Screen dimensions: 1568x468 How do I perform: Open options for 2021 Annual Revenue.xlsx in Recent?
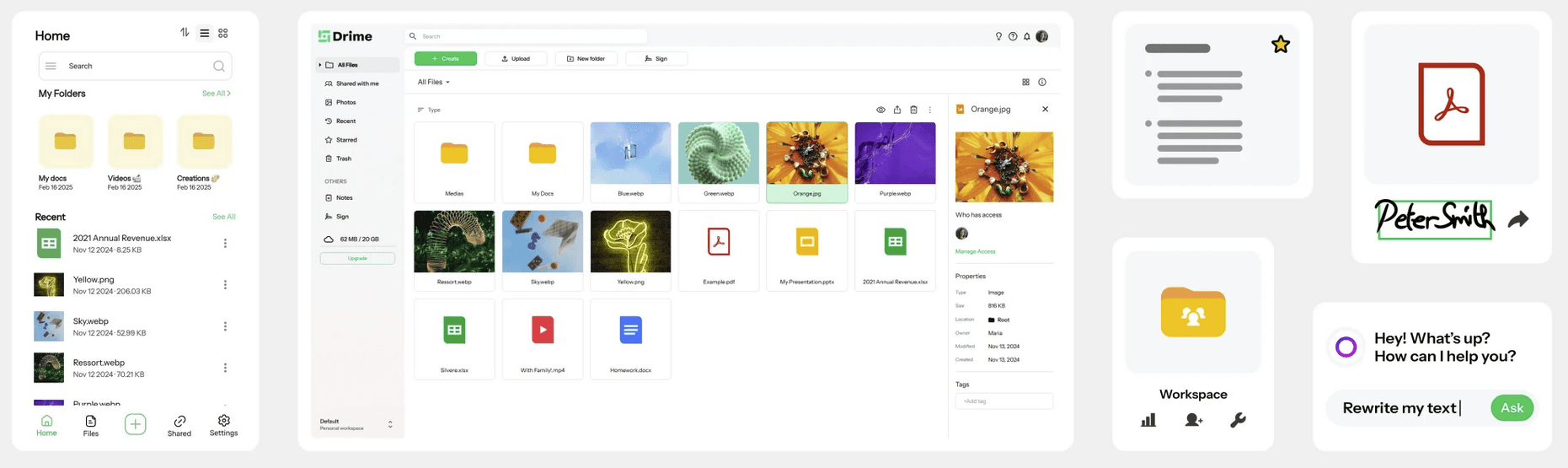pos(225,243)
